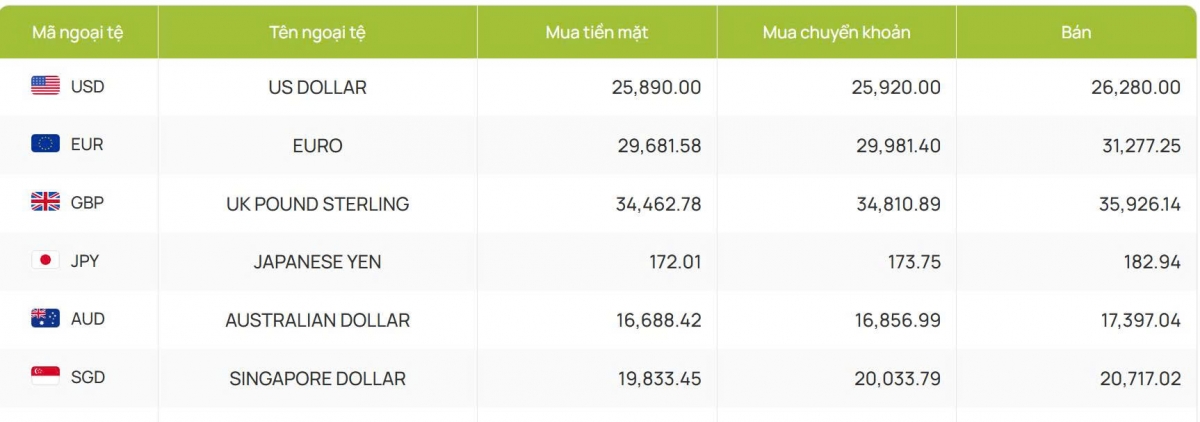The height and width of the screenshot is (422, 1200).
Task: Click the European Union flag icon
Action: pos(46,144)
